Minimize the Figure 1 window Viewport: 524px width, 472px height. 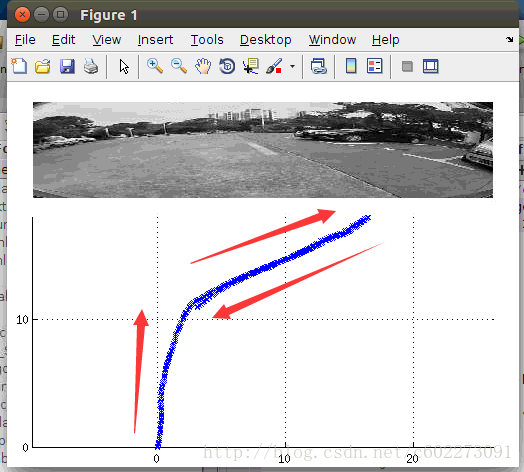point(41,15)
